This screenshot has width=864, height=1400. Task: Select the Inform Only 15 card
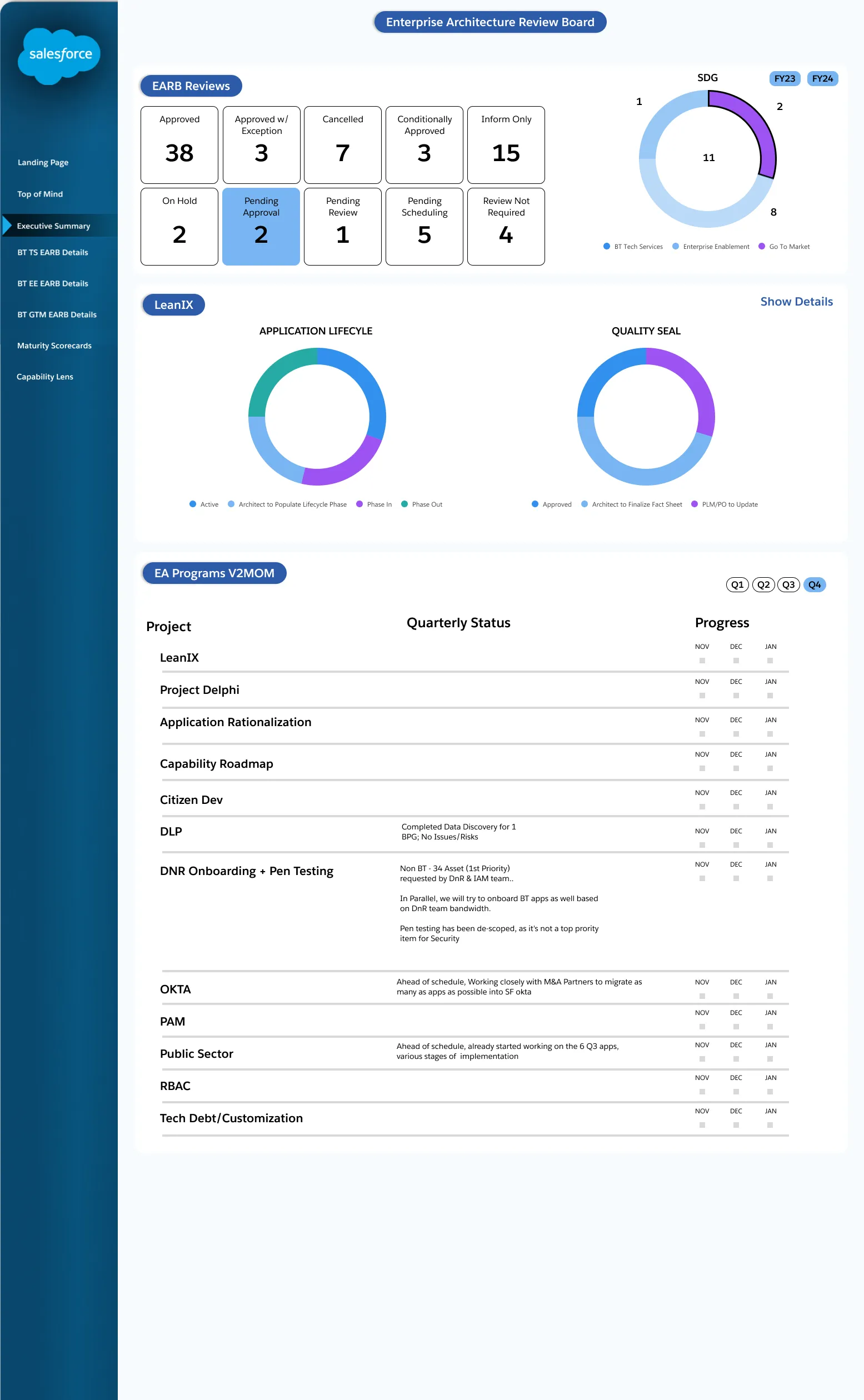(506, 144)
